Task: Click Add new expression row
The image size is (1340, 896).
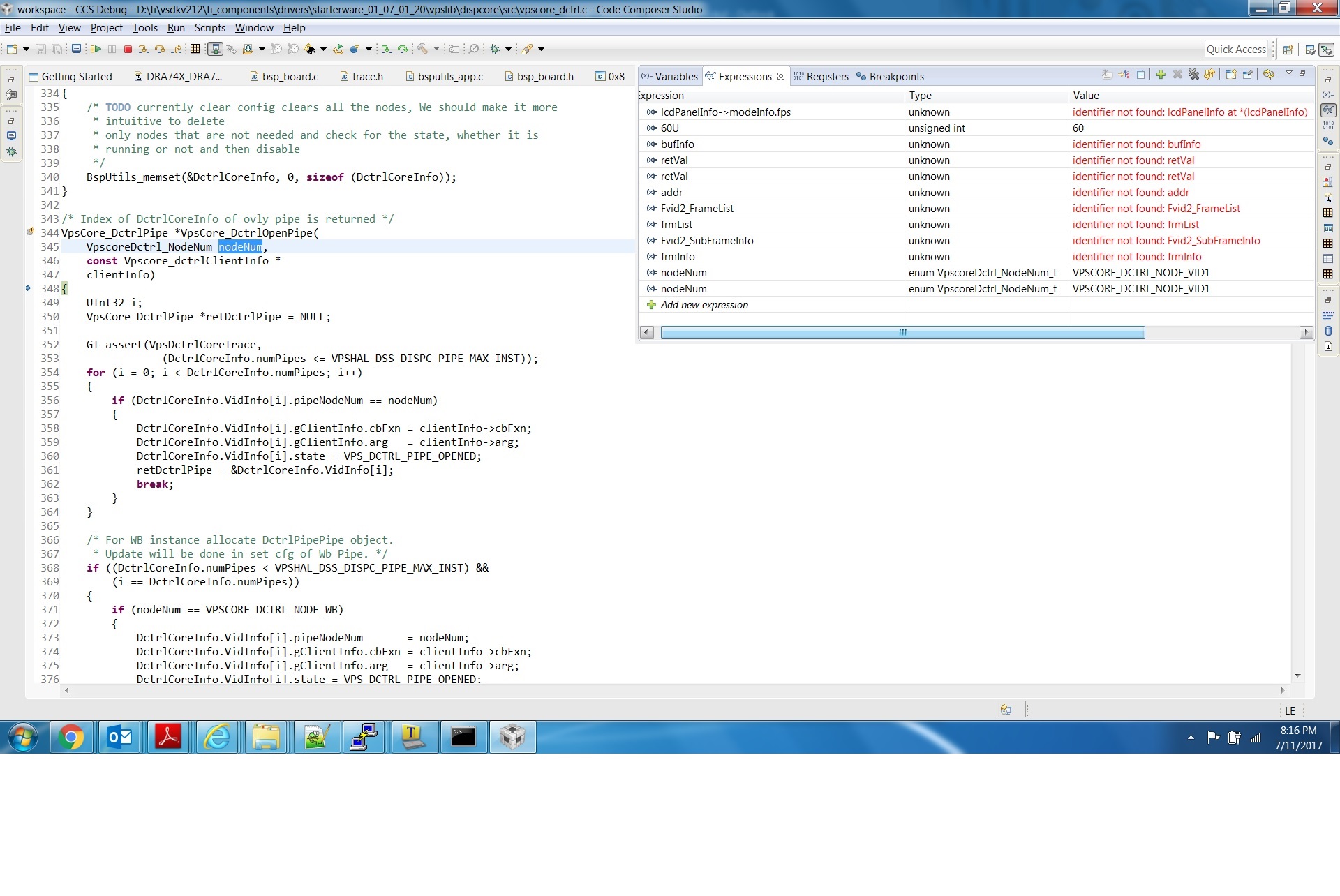Action: pos(703,305)
